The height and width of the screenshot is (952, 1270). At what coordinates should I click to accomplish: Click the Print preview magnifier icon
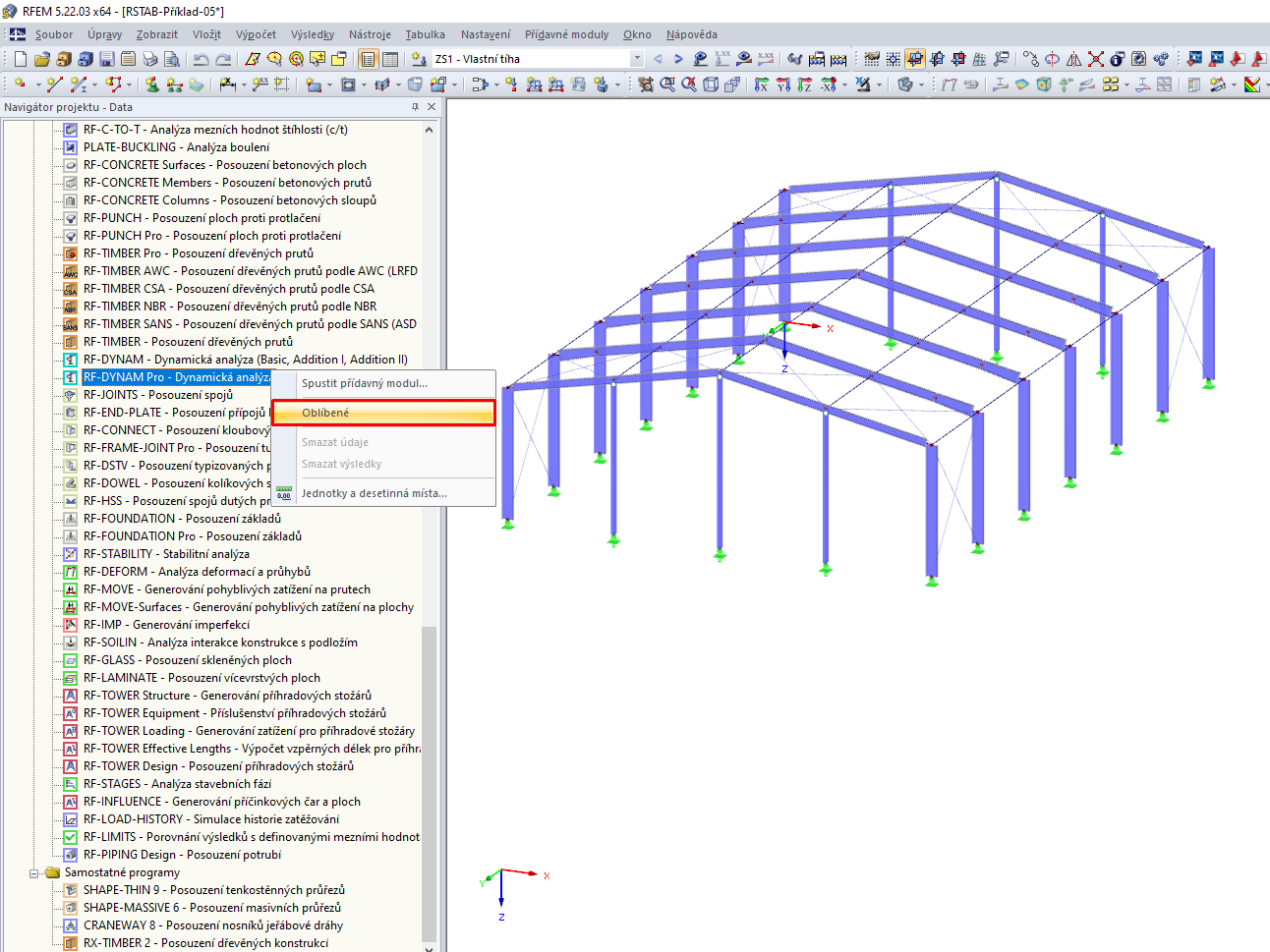tap(171, 59)
